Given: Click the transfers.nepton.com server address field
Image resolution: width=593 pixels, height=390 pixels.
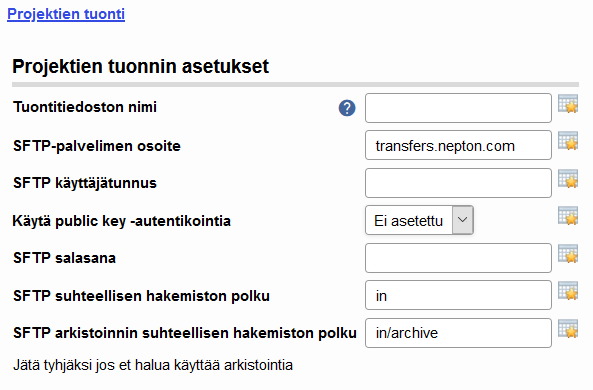Looking at the screenshot, I should point(458,145).
